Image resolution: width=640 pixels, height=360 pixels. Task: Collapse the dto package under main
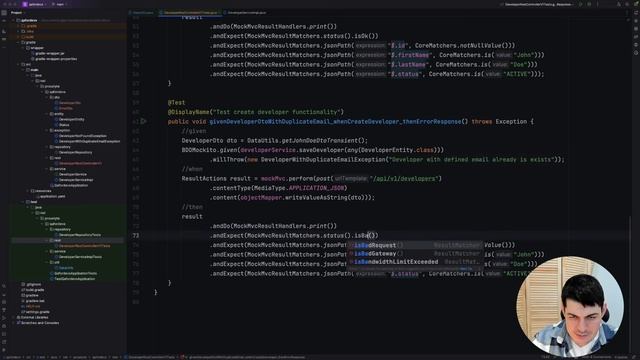tap(47, 97)
